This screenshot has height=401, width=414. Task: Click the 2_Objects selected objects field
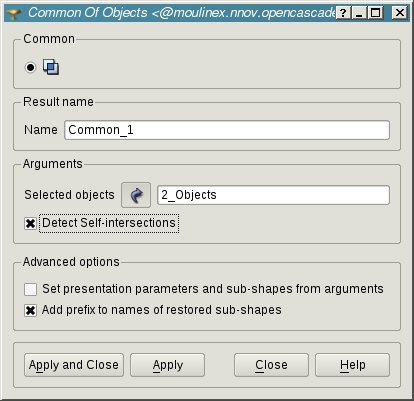pos(273,195)
